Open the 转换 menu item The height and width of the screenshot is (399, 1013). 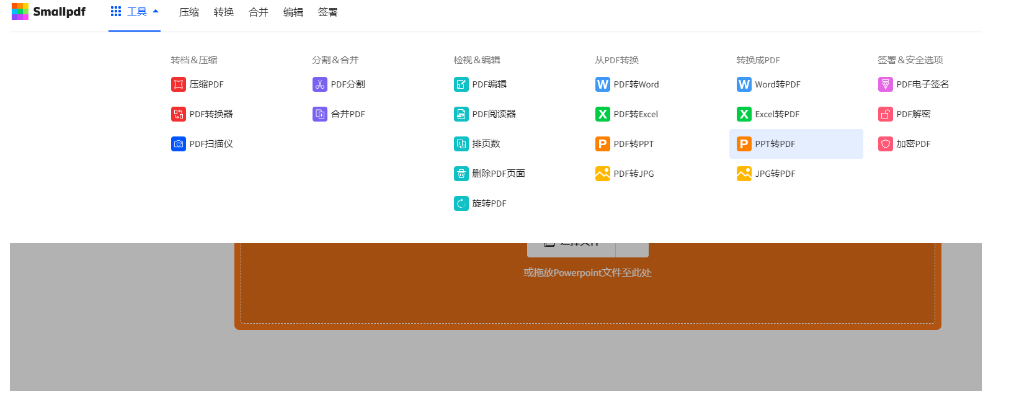(224, 12)
